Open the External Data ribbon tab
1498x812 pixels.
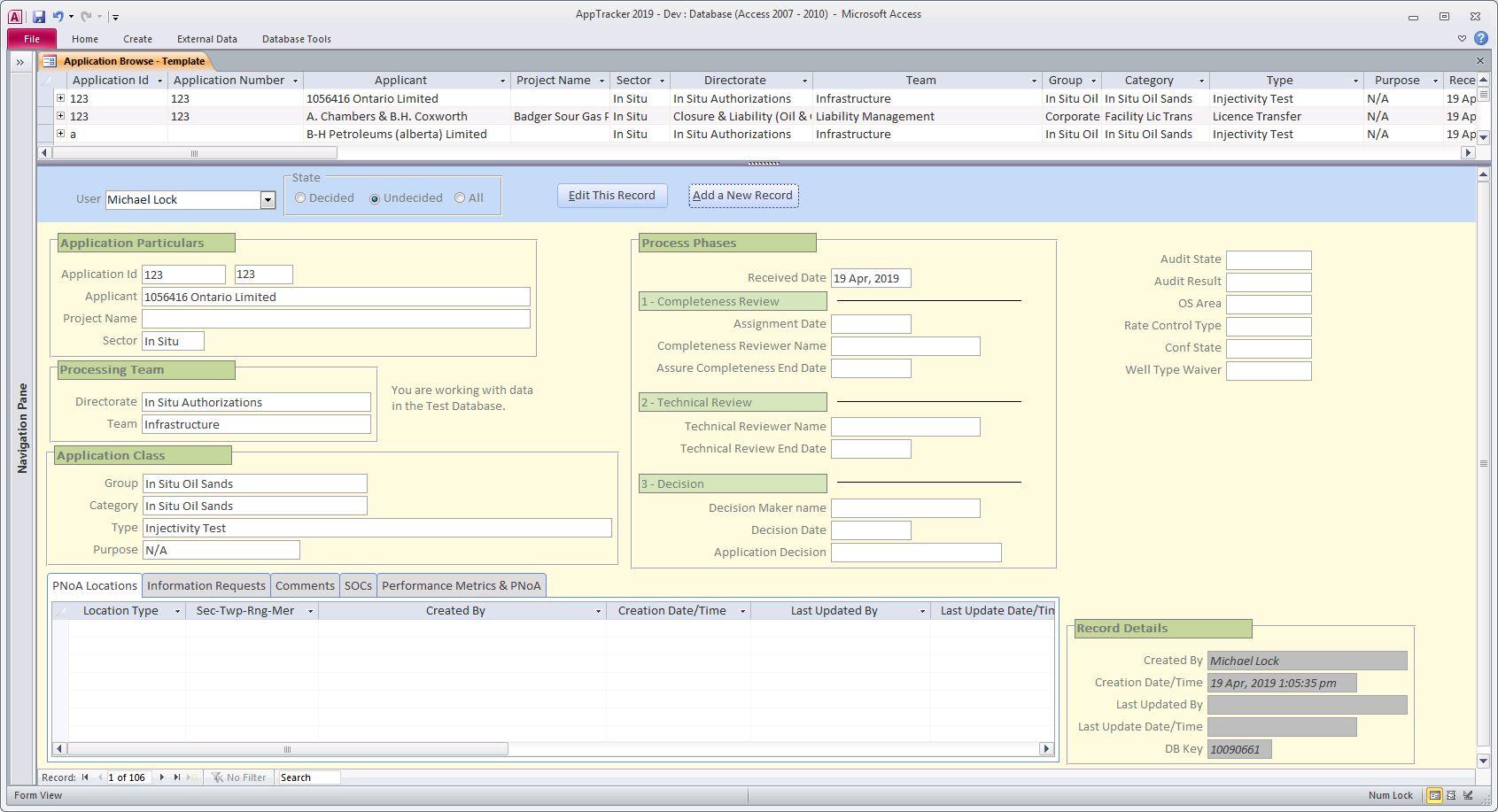click(x=206, y=39)
